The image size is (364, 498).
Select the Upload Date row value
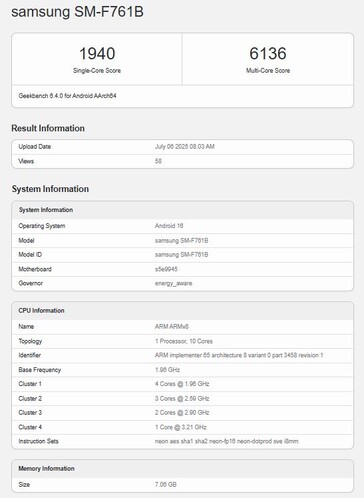coord(185,147)
